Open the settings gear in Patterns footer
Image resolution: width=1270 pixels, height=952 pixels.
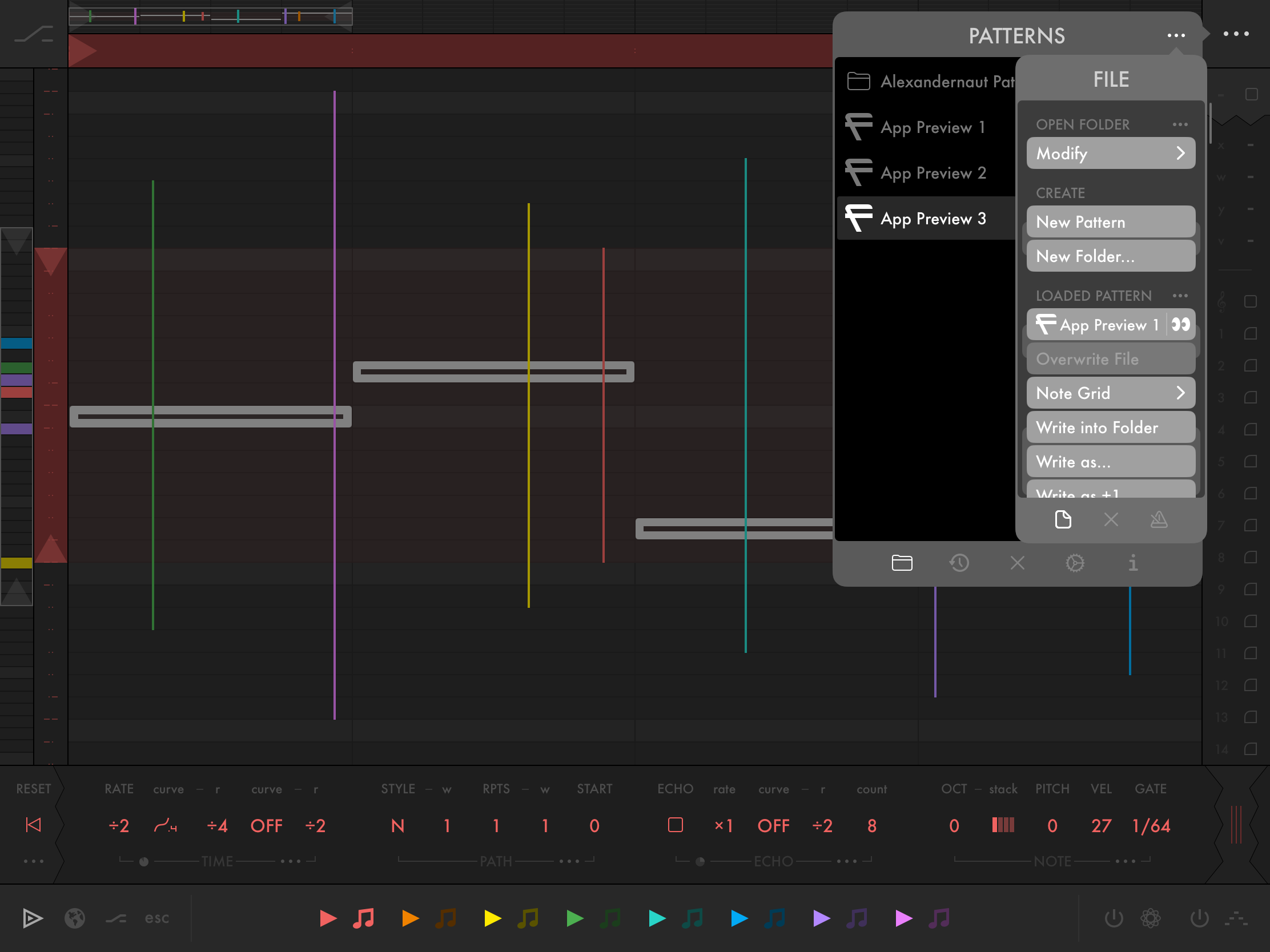pyautogui.click(x=1075, y=563)
